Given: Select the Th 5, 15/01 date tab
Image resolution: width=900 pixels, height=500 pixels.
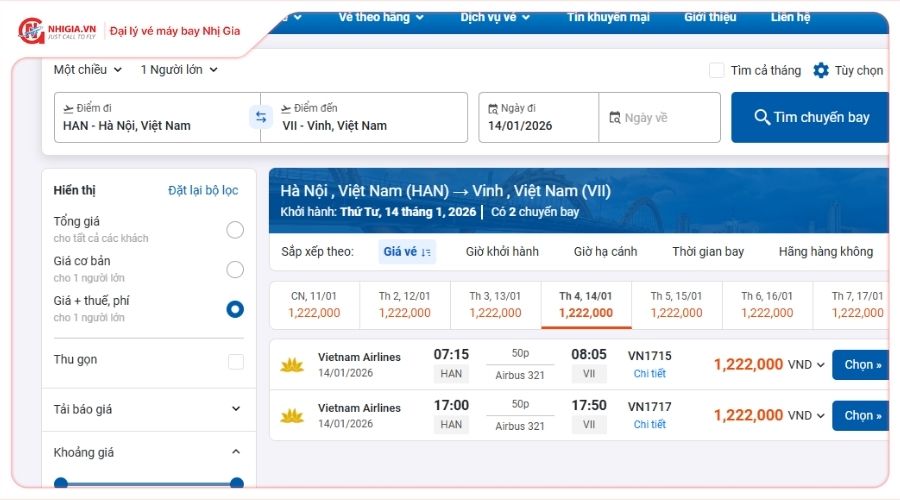Looking at the screenshot, I should 677,305.
